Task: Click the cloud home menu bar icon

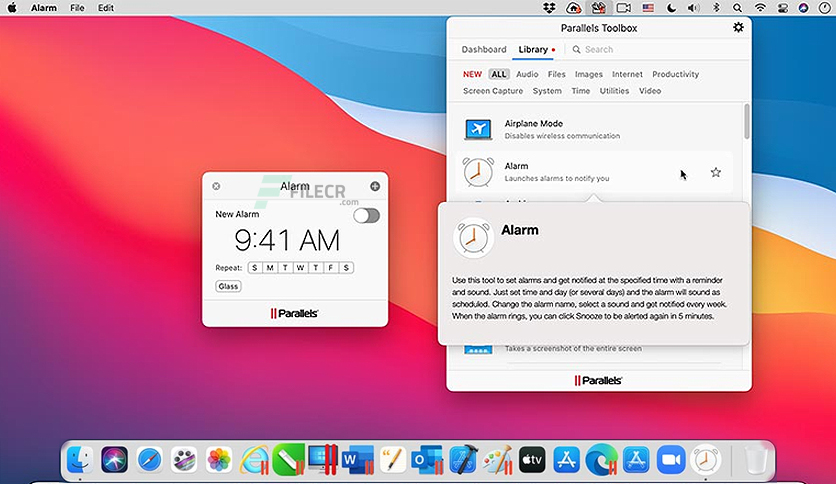Action: pyautogui.click(x=573, y=7)
